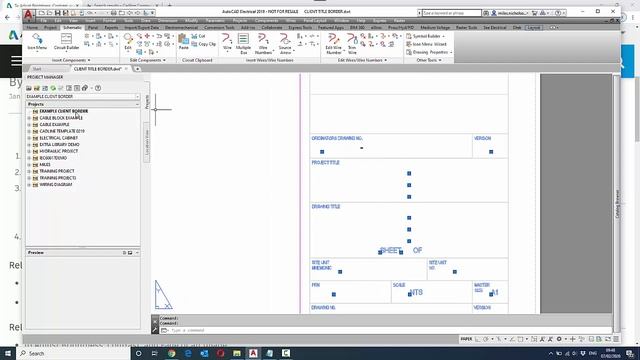The height and width of the screenshot is (360, 640).
Task: Expand the ELECTRICAL CABINET project
Action: 29,138
